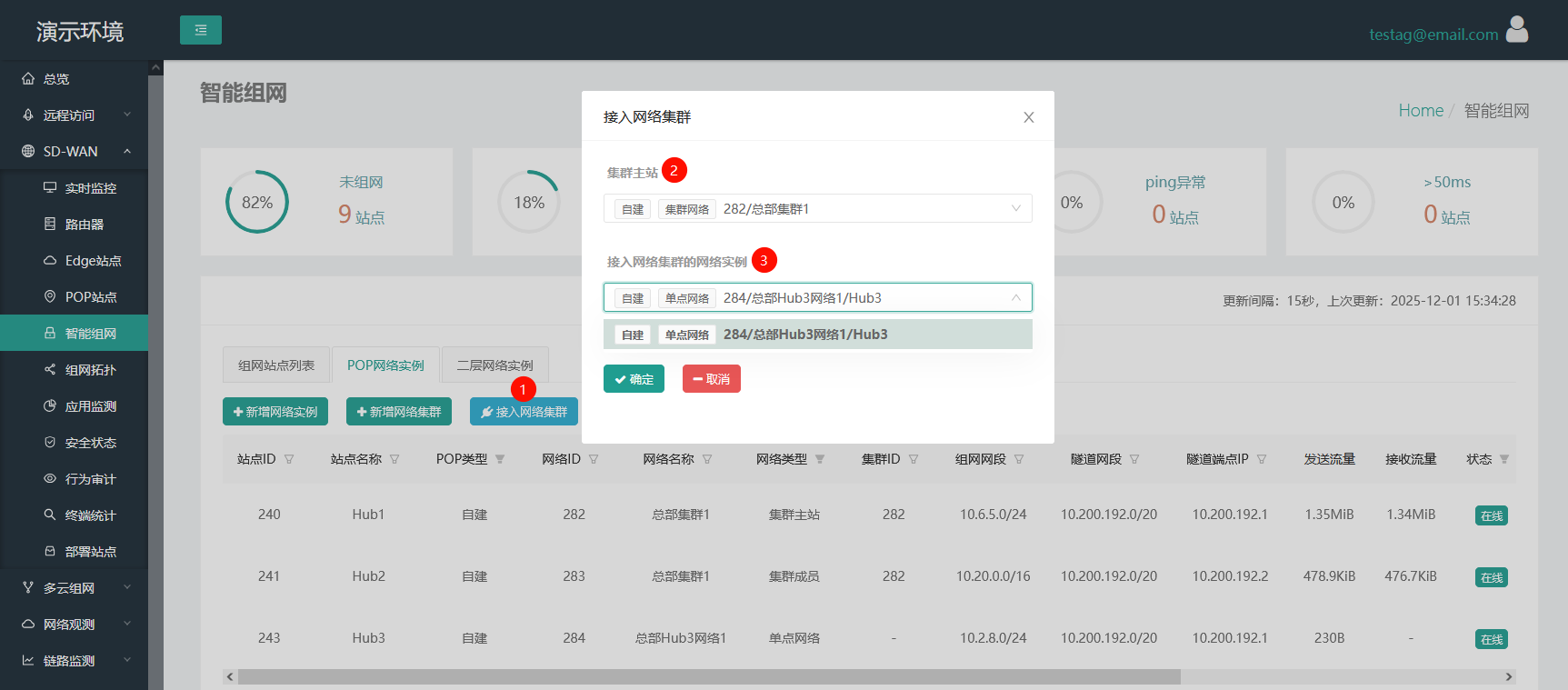Screen dimensions: 1568x690
Task: Open 智能组网 in the sidebar menu
Action: [75, 334]
